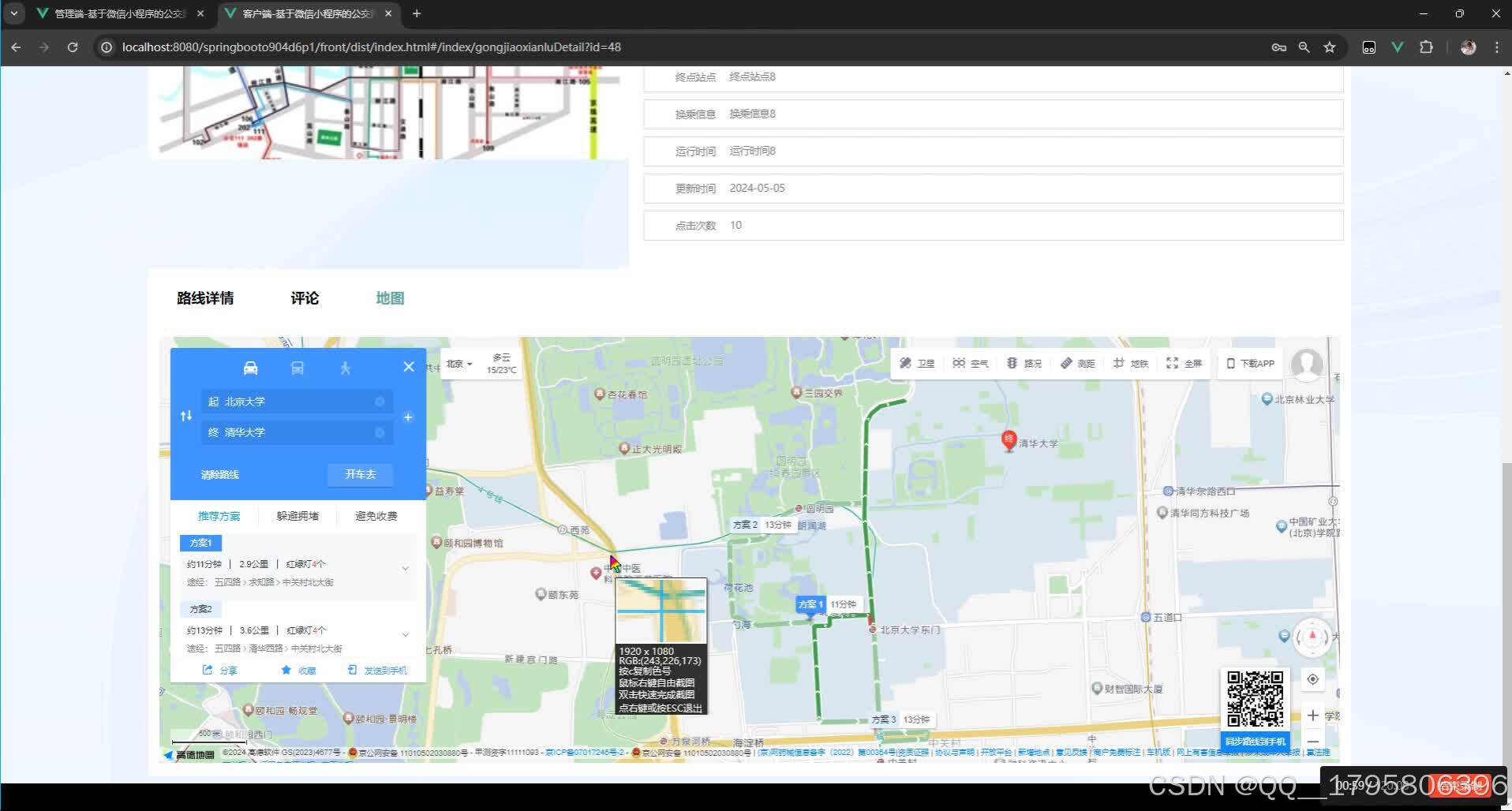Click the red 清华大学 destination marker
The height and width of the screenshot is (811, 1512).
[1009, 440]
